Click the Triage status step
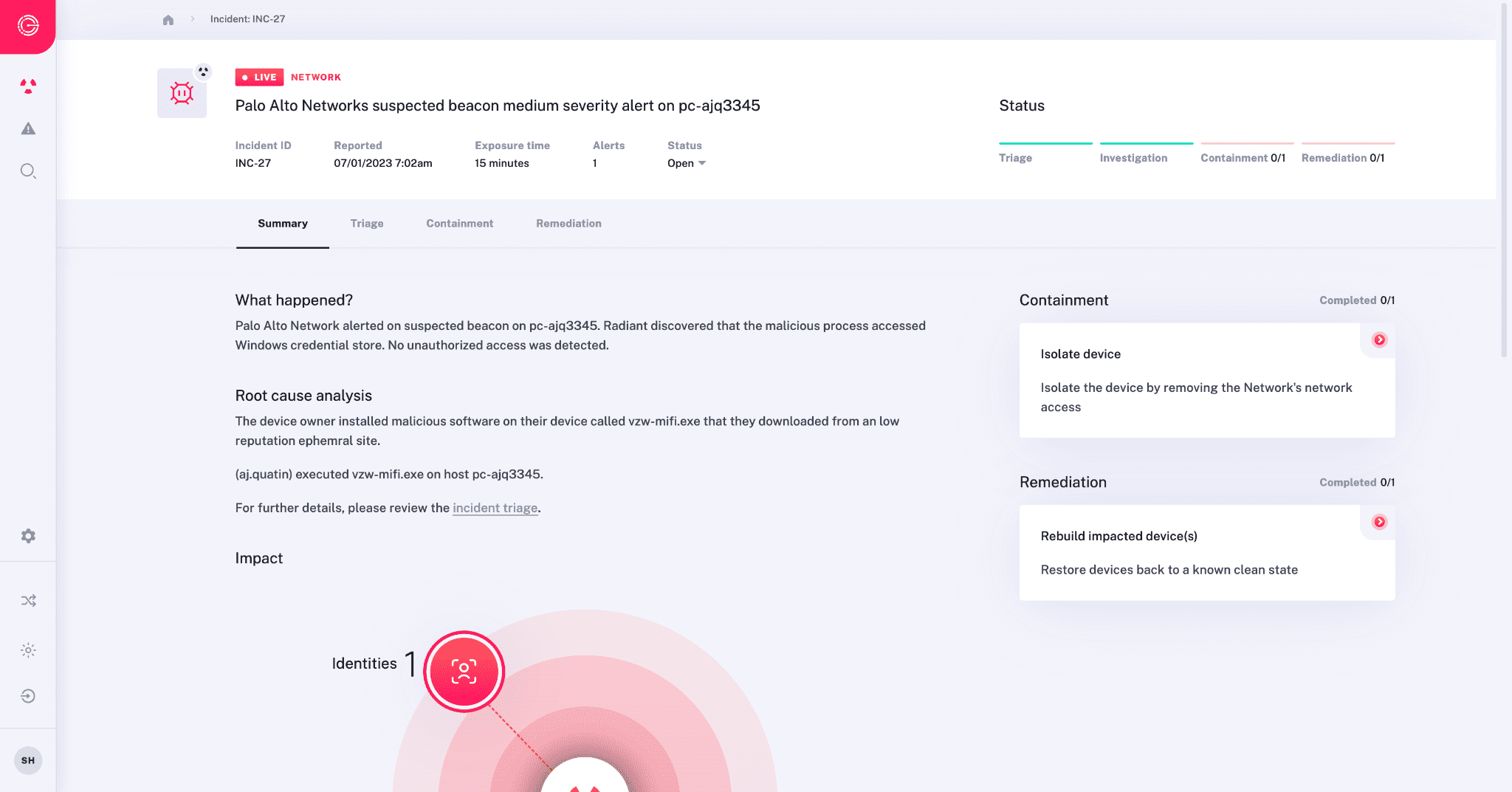Screen dimensions: 1512x792 point(1045,153)
